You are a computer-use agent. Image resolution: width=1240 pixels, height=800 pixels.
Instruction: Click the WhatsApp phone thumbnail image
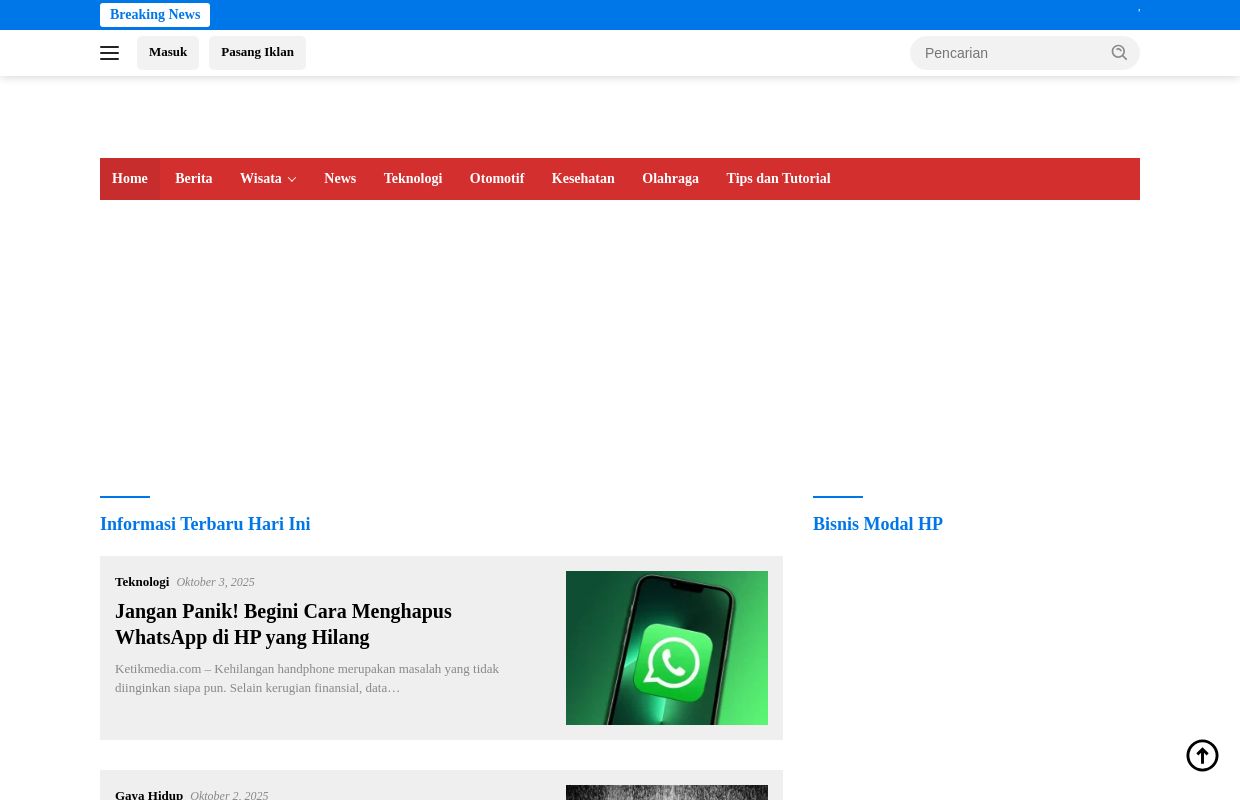pos(667,648)
